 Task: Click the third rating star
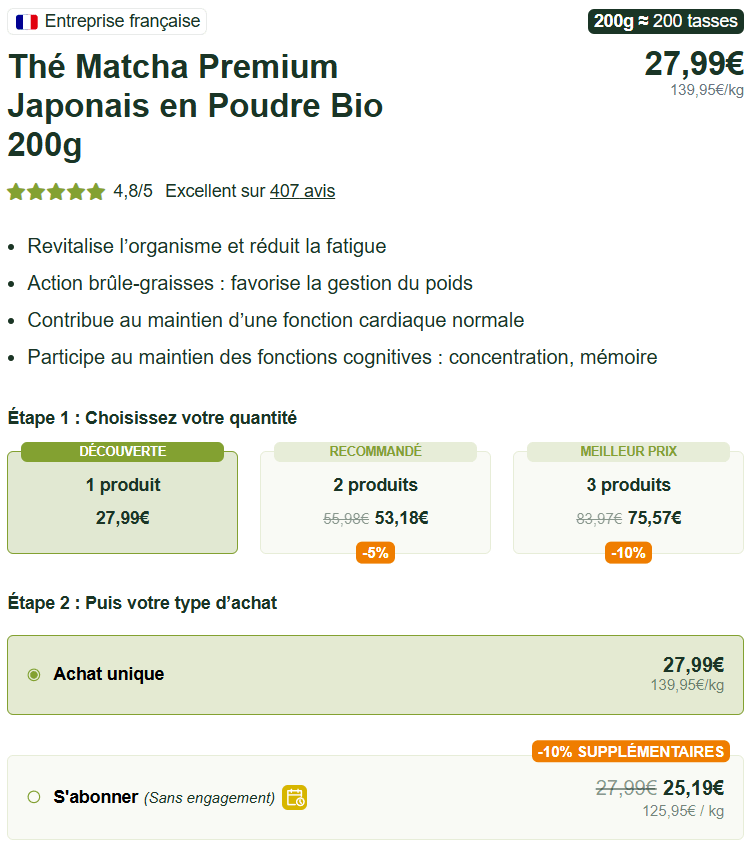click(x=56, y=191)
